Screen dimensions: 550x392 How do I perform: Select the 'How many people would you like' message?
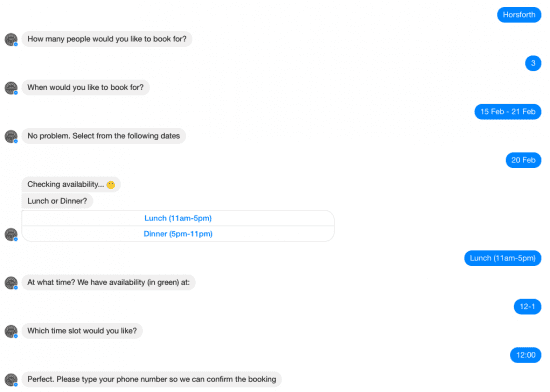(107, 39)
